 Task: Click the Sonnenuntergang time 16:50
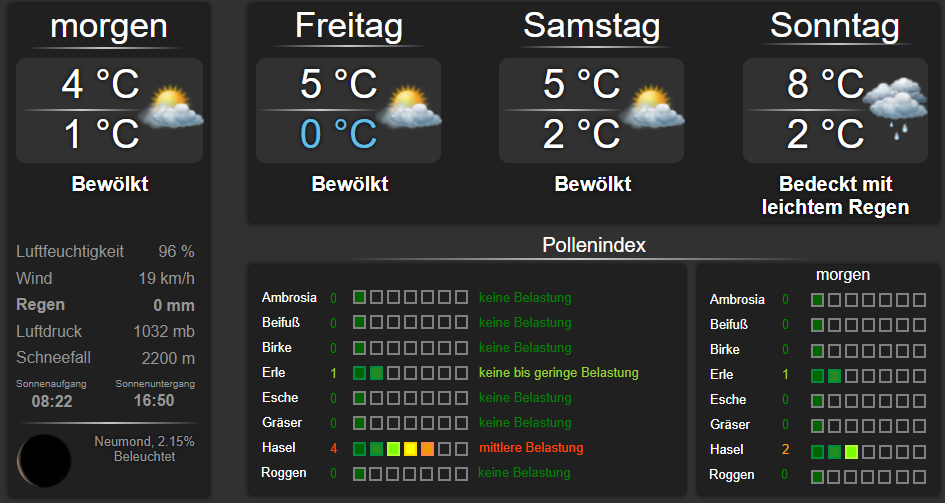pyautogui.click(x=154, y=401)
